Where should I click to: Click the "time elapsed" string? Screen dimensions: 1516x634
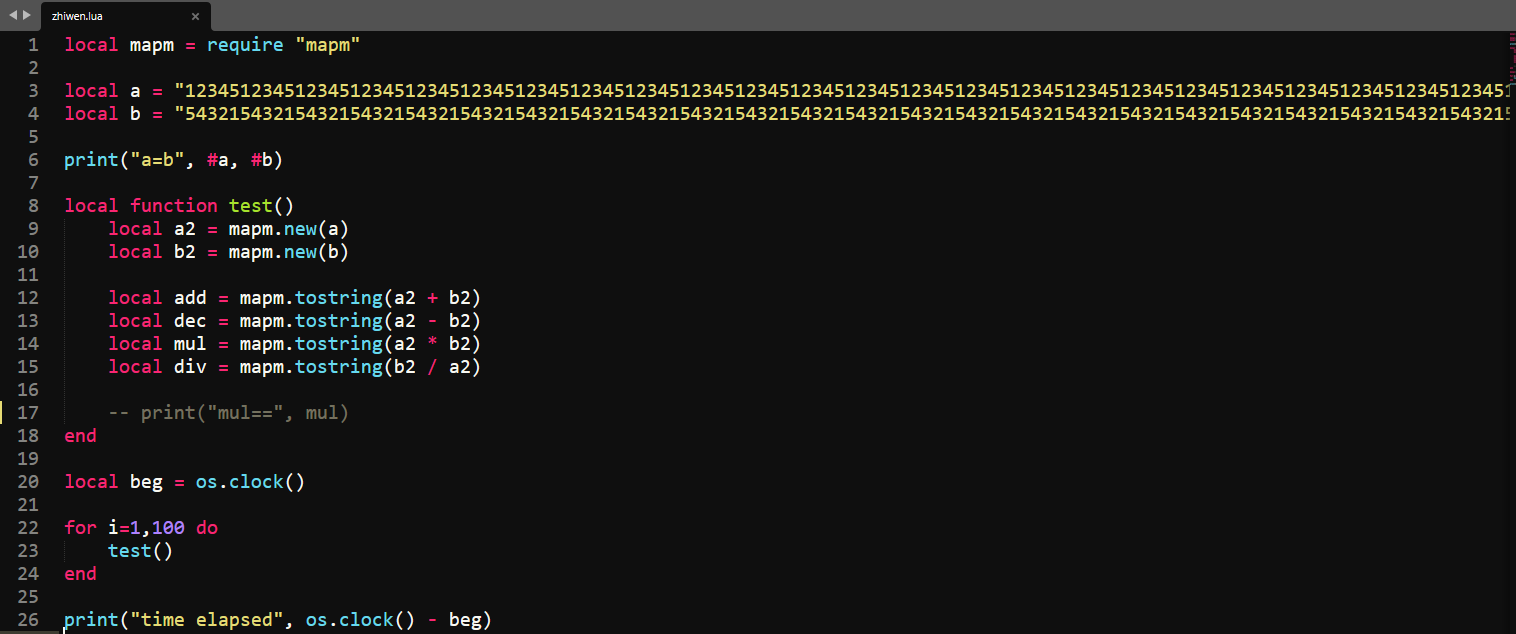point(207,619)
